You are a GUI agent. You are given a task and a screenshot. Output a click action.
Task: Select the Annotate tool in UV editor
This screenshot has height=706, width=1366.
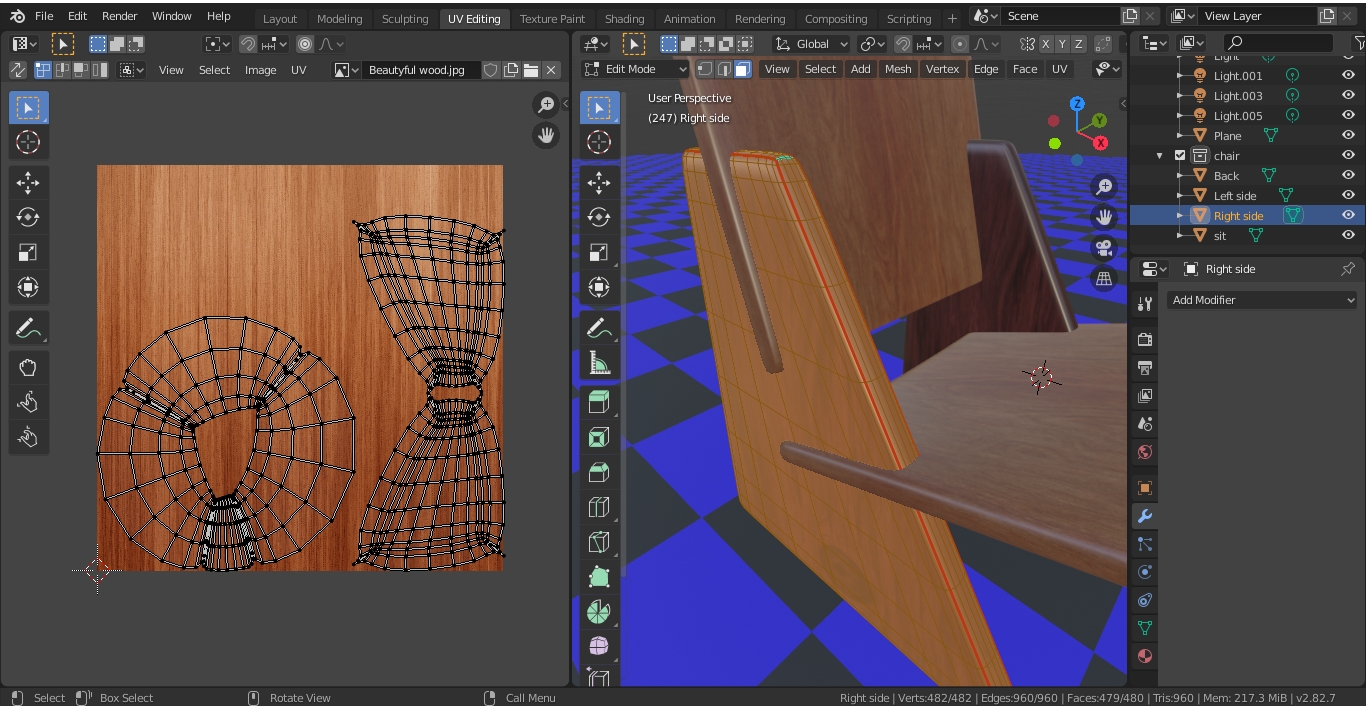[x=28, y=328]
